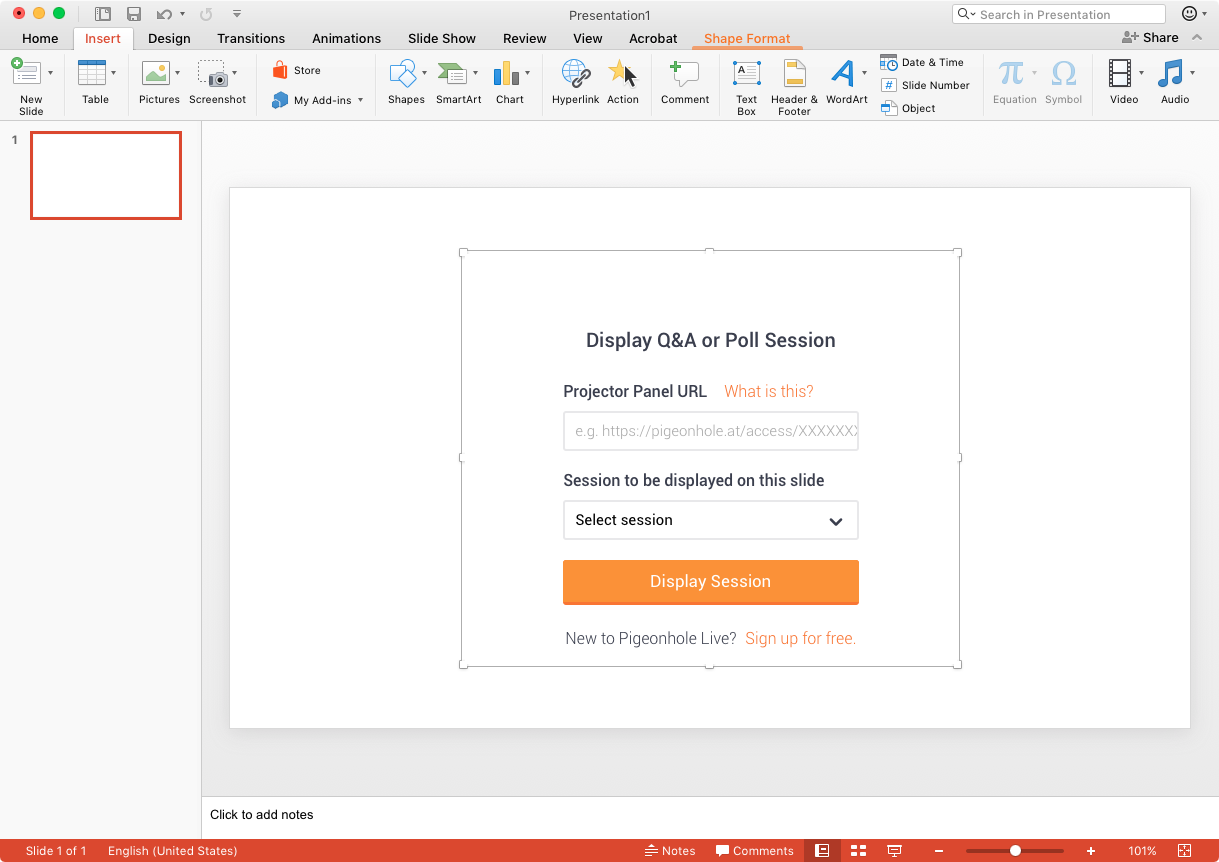Switch to Slide Sorter view
The image size is (1219, 862).
858,851
